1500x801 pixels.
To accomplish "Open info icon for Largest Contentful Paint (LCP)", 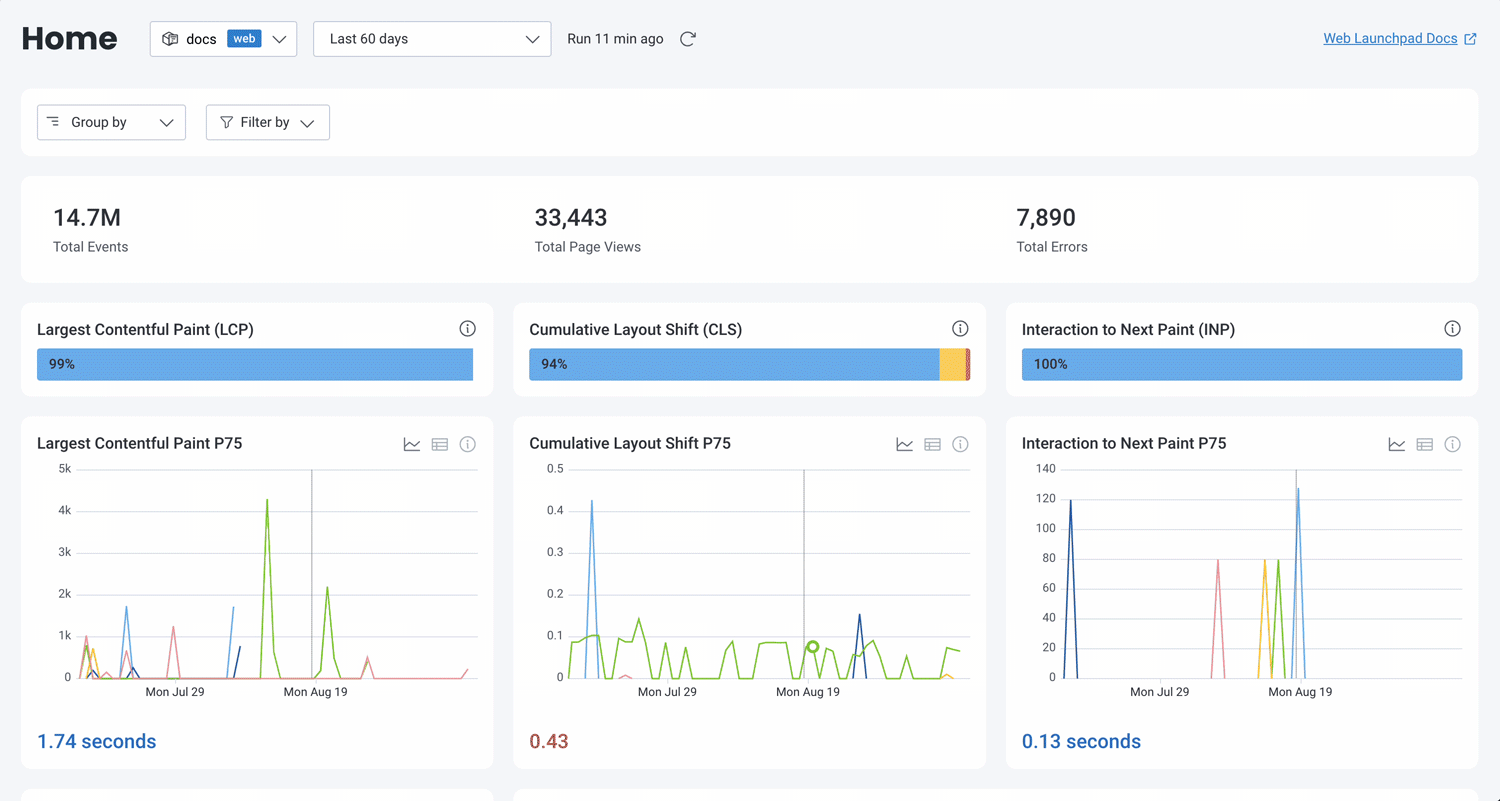I will (x=467, y=329).
